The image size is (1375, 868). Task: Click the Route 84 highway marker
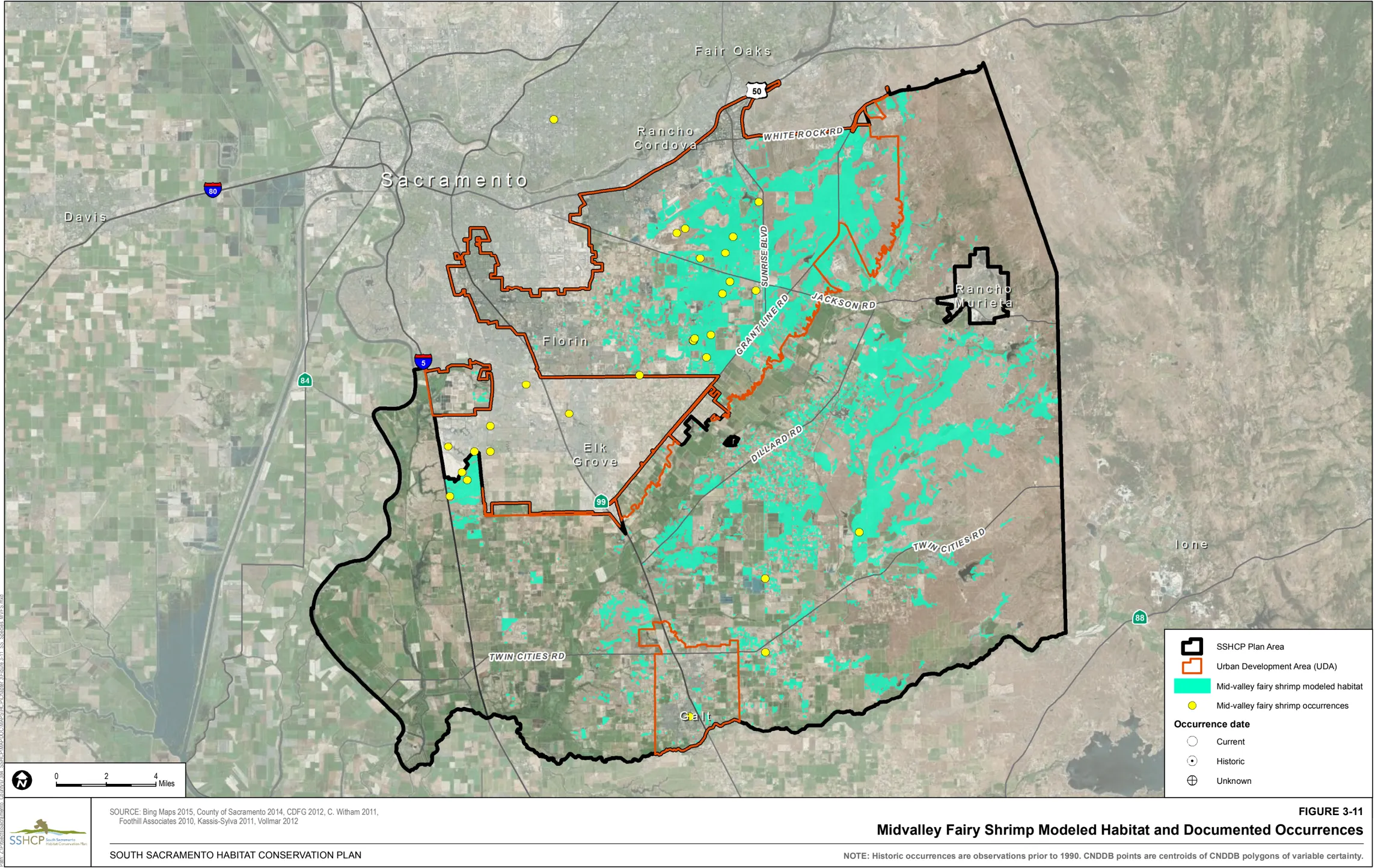[x=305, y=380]
